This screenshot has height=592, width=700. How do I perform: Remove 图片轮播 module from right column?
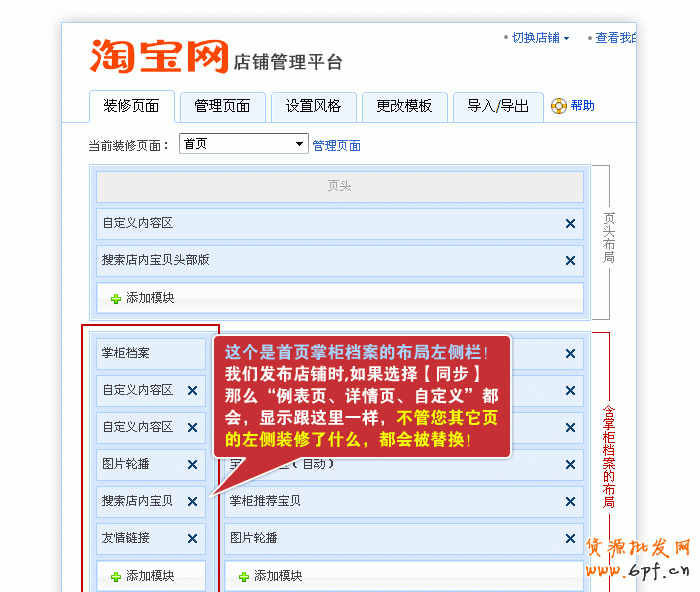pos(570,539)
